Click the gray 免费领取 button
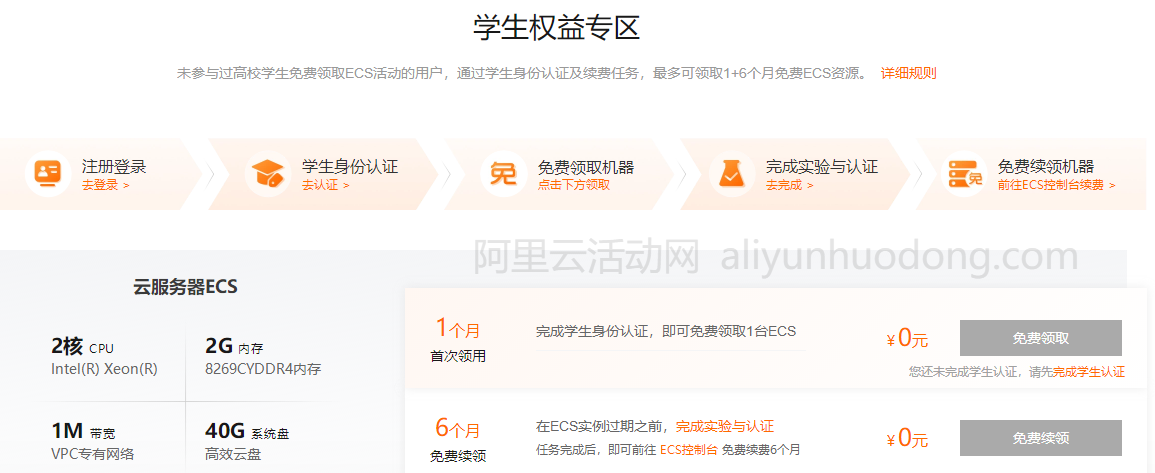The width and height of the screenshot is (1155, 473). (1040, 338)
